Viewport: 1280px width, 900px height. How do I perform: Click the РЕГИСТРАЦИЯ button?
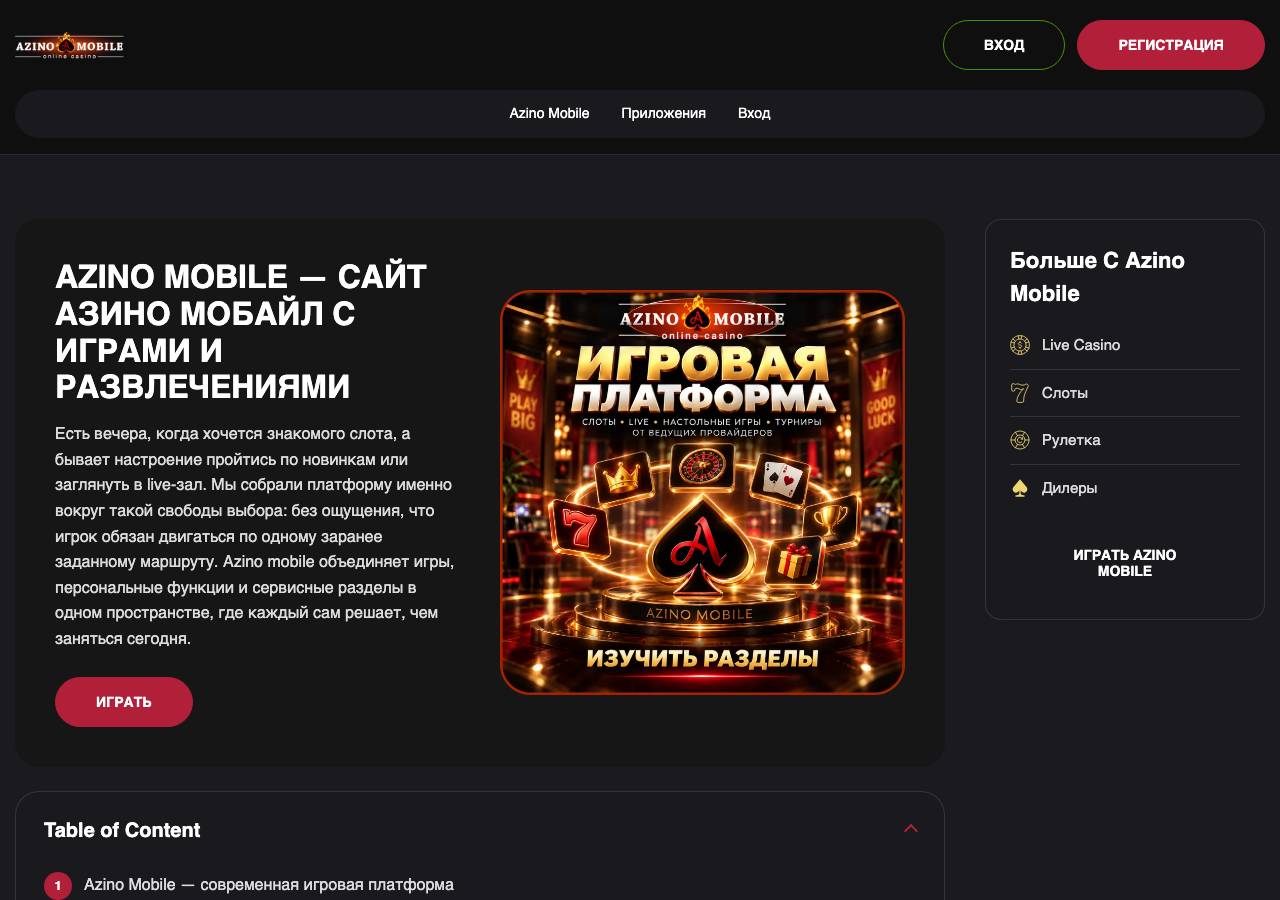[x=1171, y=45]
